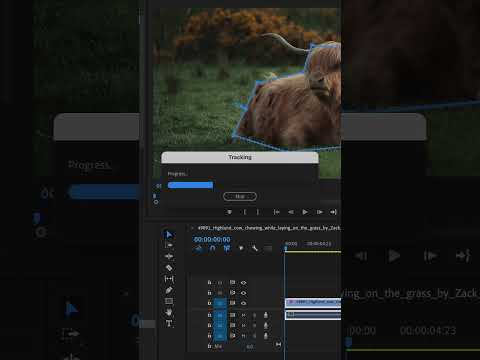This screenshot has height=360, width=480.
Task: Open caption track options icon
Action: click(x=268, y=248)
